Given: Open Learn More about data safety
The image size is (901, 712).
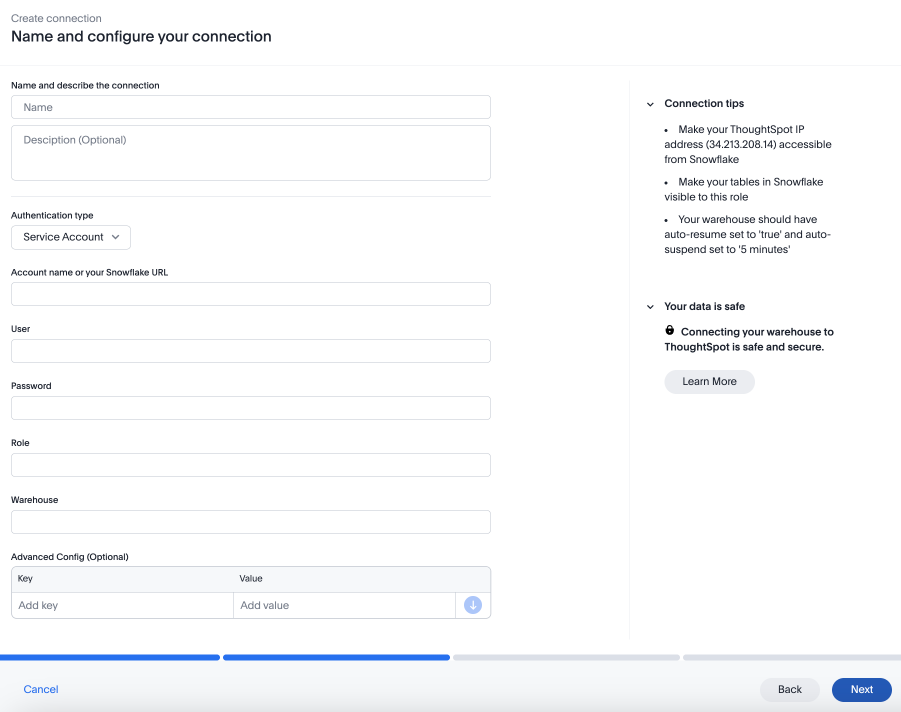Looking at the screenshot, I should tap(709, 381).
